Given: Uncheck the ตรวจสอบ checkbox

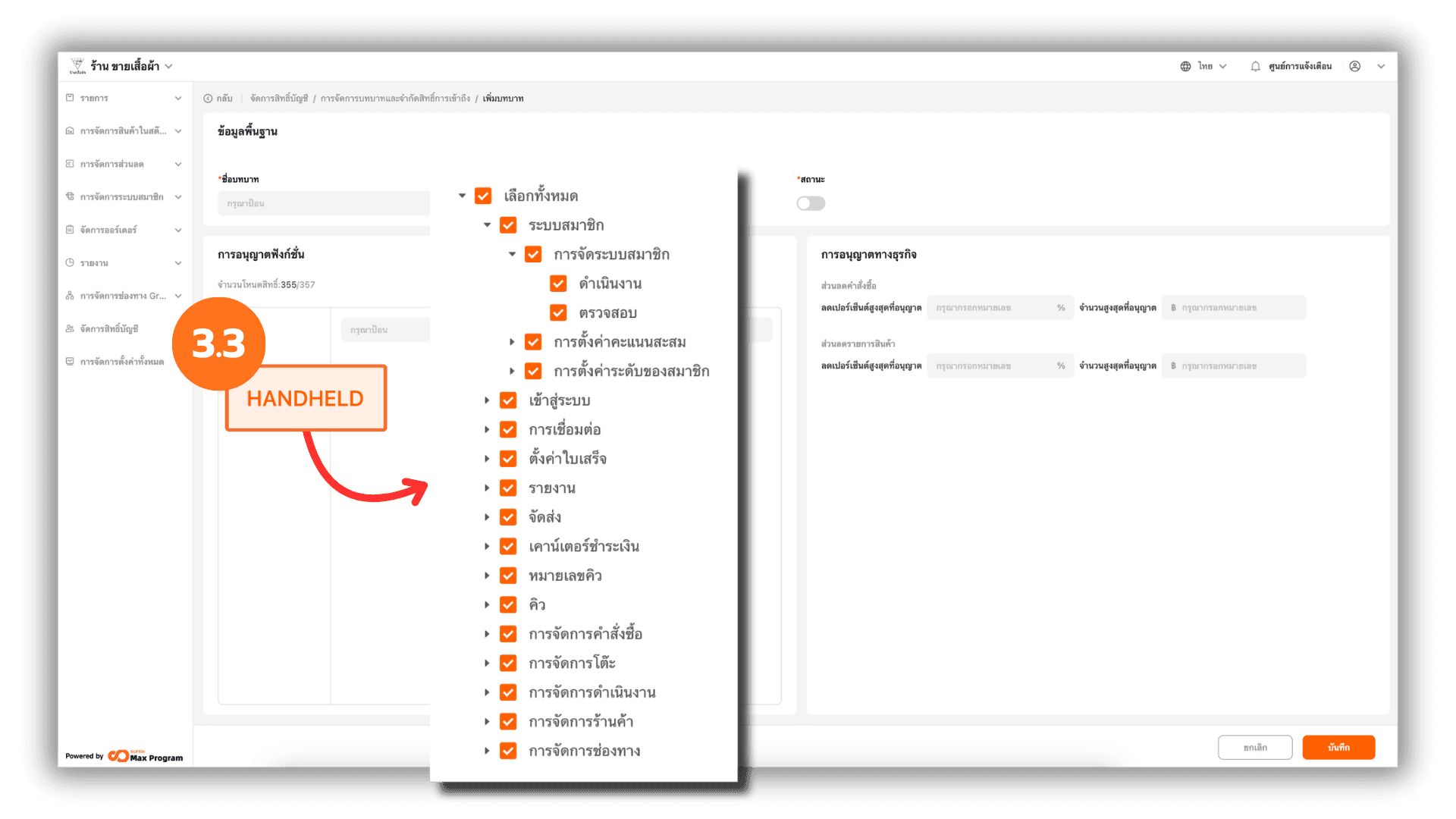Looking at the screenshot, I should [558, 313].
